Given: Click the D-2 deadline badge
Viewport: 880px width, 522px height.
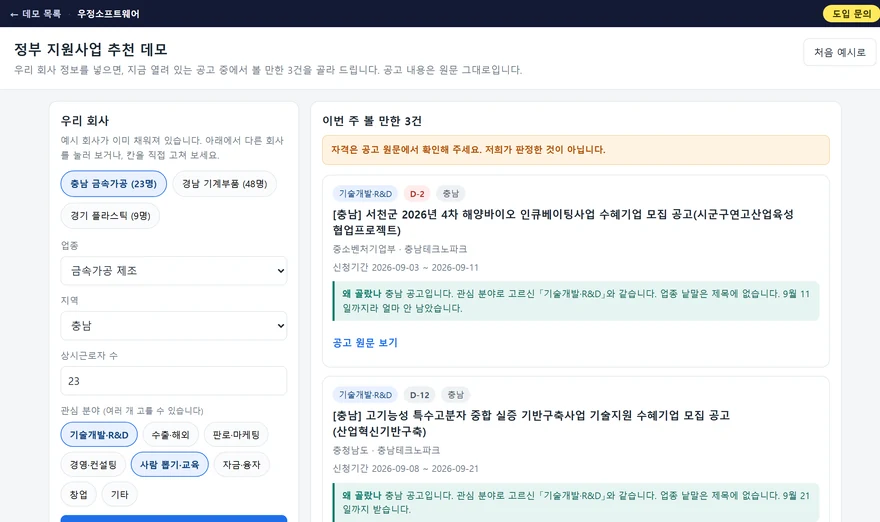Looking at the screenshot, I should point(417,194).
